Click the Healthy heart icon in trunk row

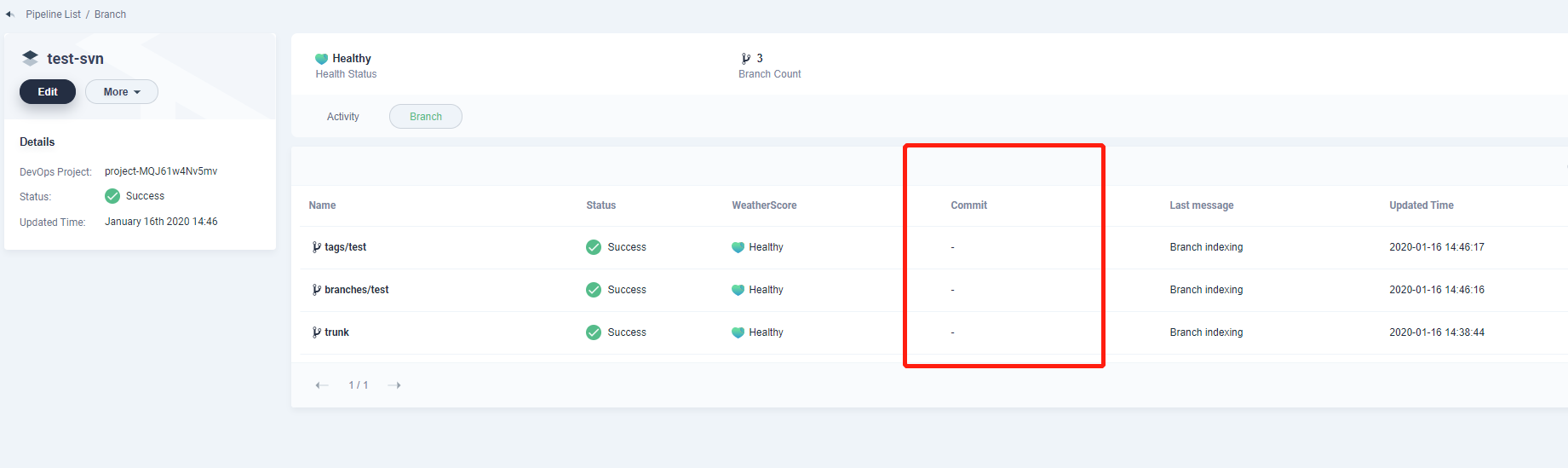(738, 332)
